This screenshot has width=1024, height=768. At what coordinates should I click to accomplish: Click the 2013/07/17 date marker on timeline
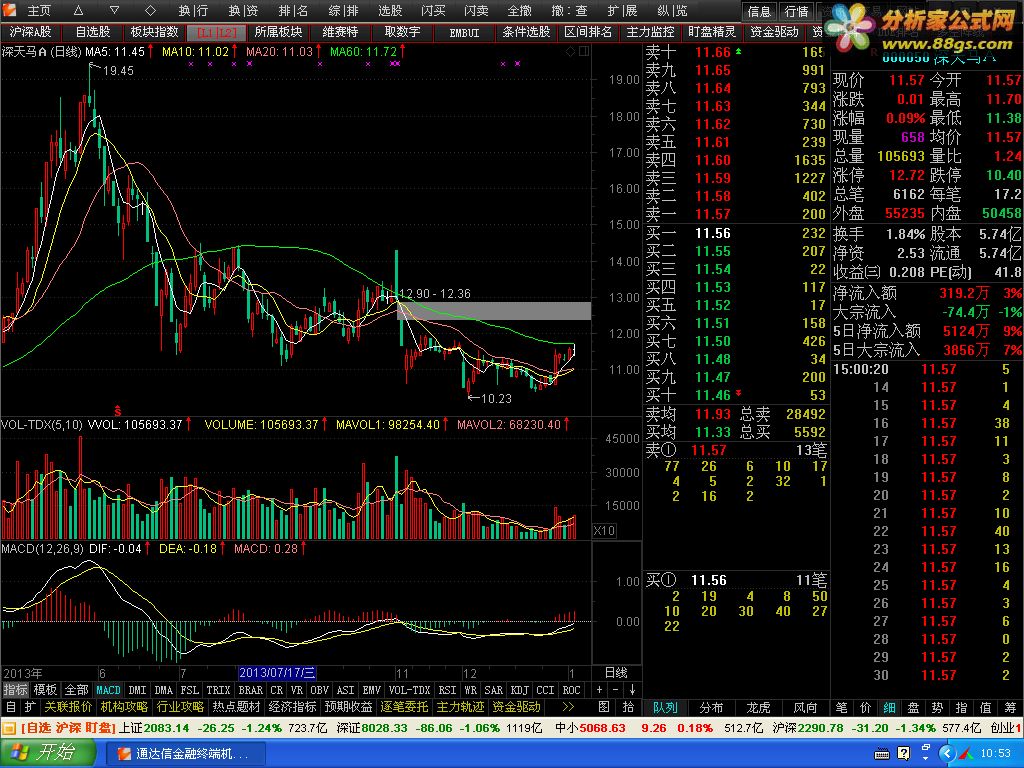277,673
